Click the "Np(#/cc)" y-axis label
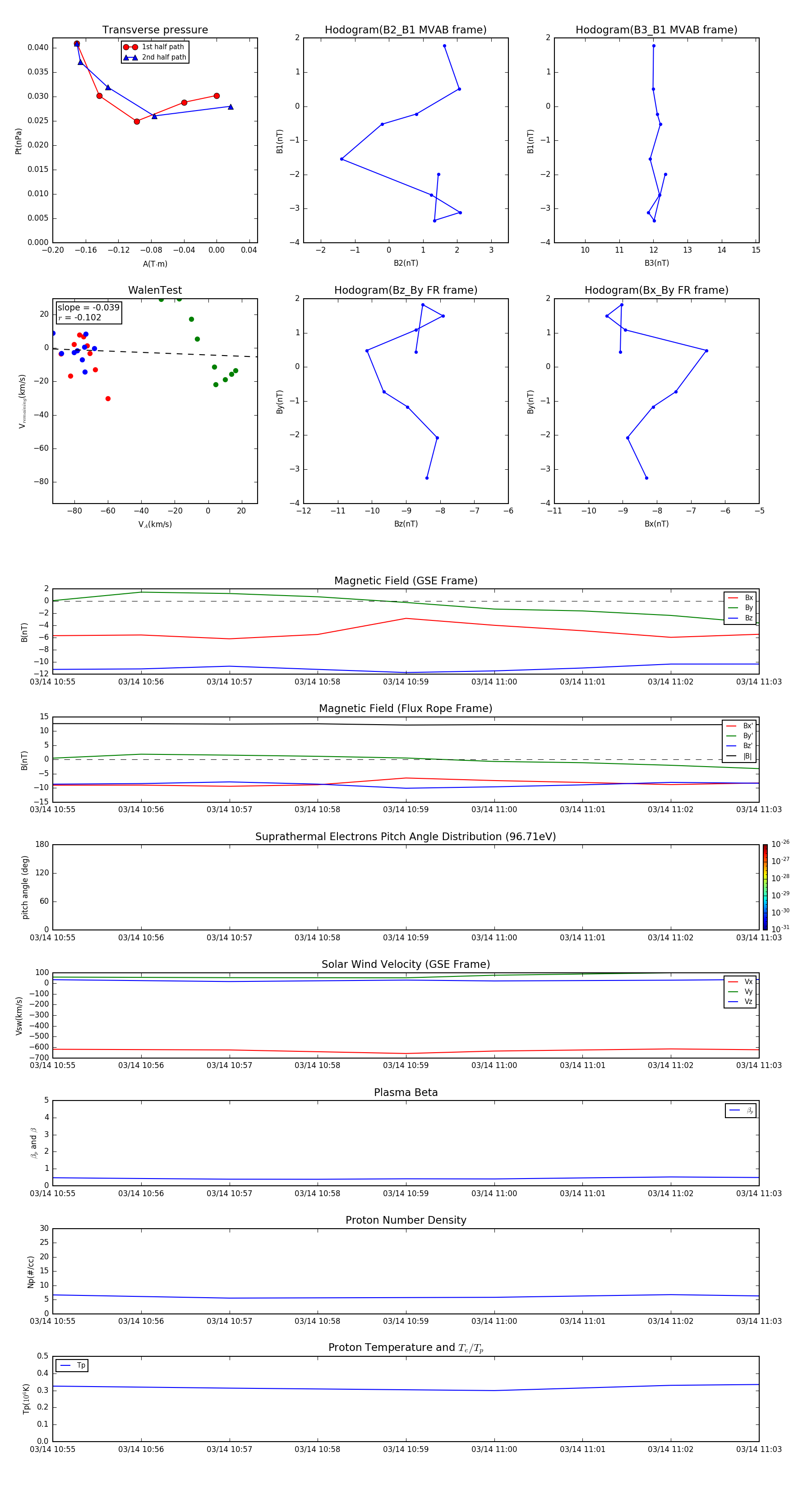812x1489 pixels. click(31, 1271)
